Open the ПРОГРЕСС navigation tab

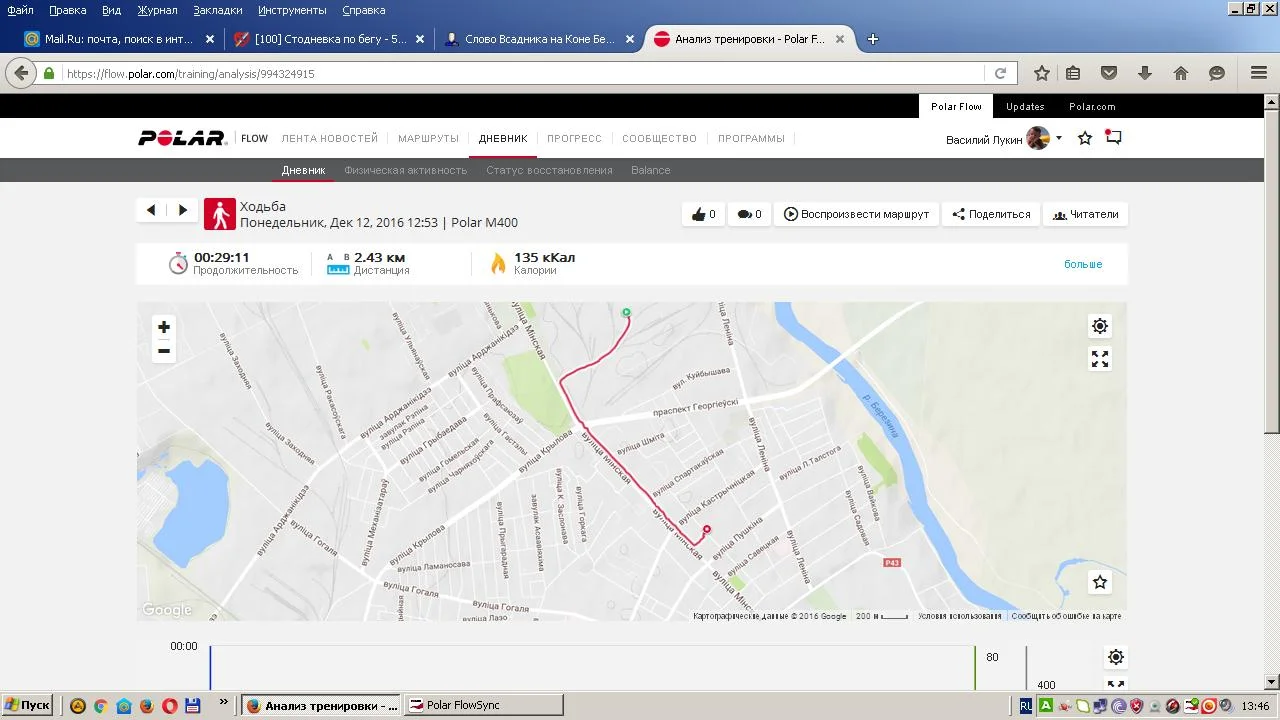574,139
